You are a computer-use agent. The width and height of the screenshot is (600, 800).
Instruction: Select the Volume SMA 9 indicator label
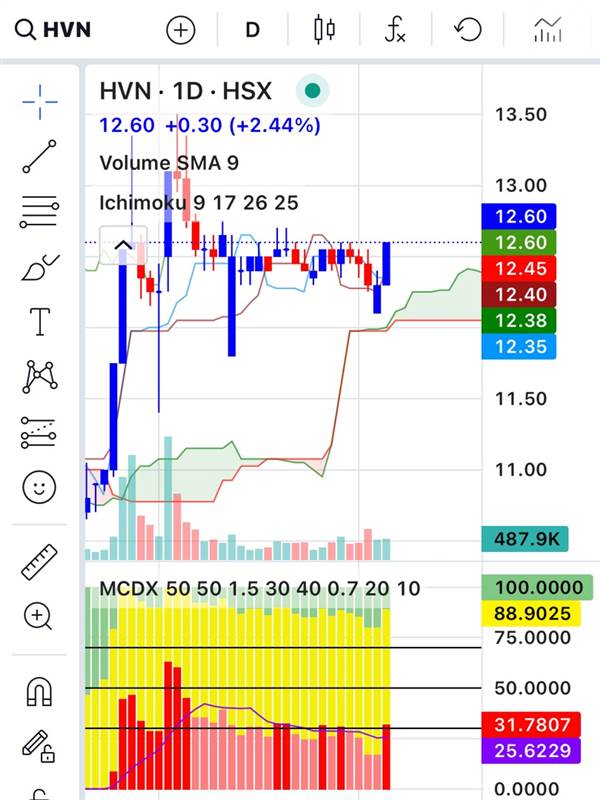pos(169,163)
